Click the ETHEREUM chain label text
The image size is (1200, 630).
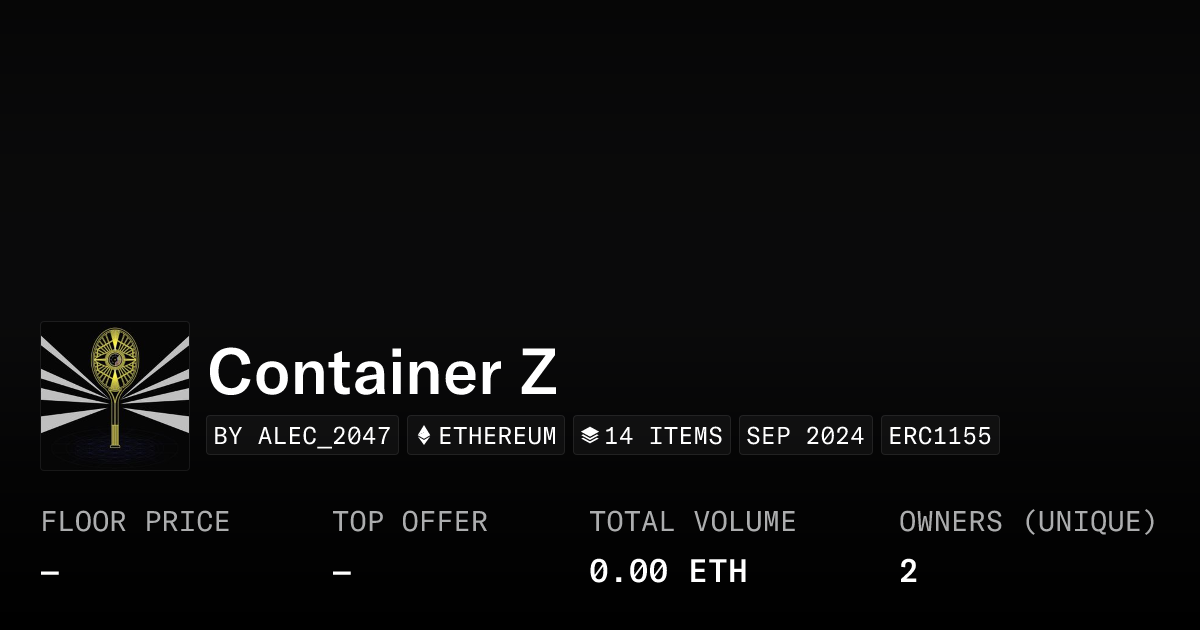(x=497, y=436)
